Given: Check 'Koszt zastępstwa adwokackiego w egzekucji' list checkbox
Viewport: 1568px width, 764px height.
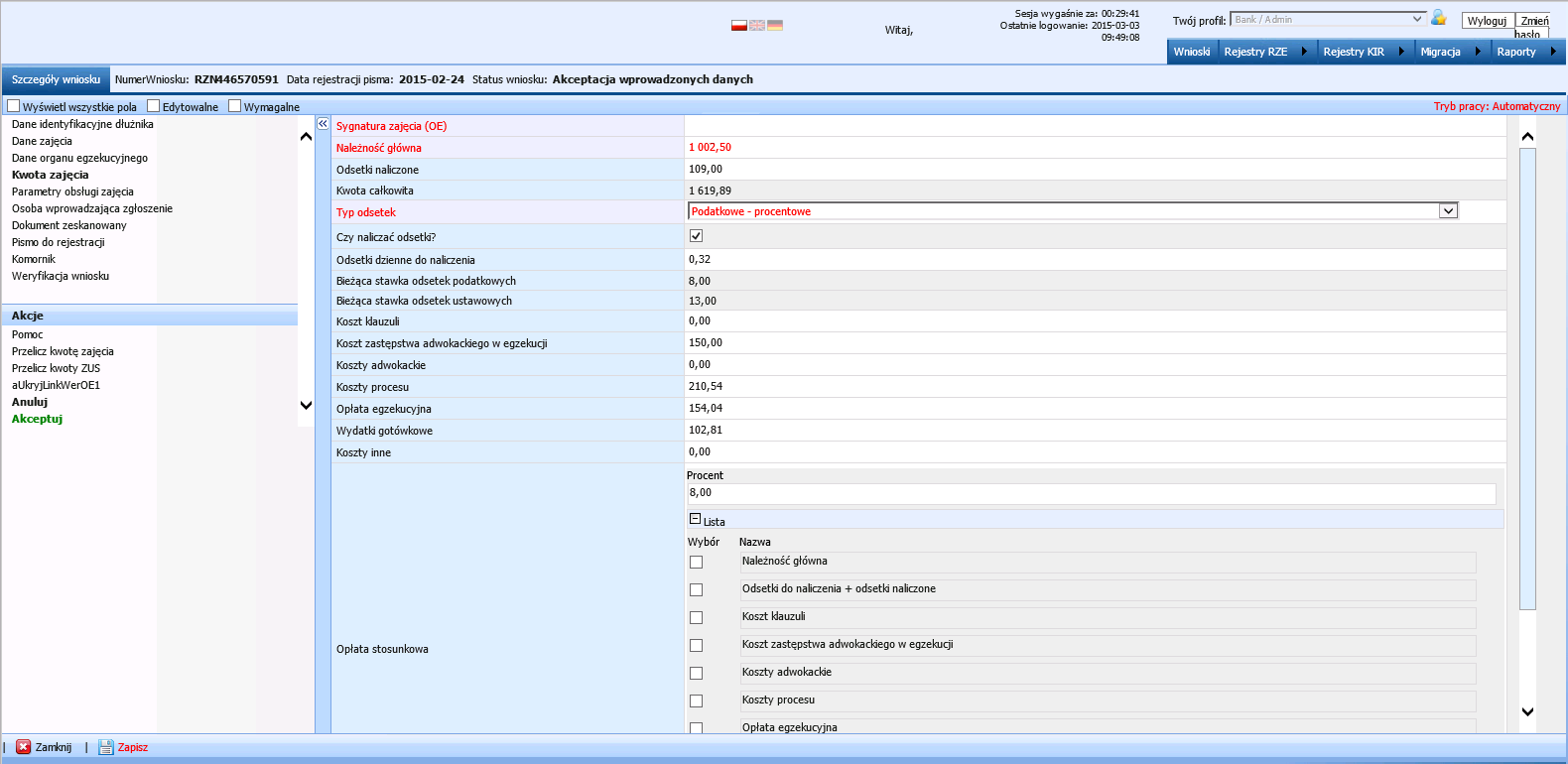Looking at the screenshot, I should coord(696,645).
